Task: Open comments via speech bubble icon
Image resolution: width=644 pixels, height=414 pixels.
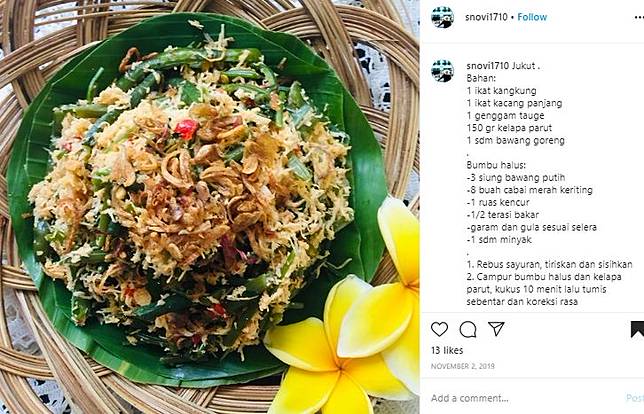Action: point(468,329)
